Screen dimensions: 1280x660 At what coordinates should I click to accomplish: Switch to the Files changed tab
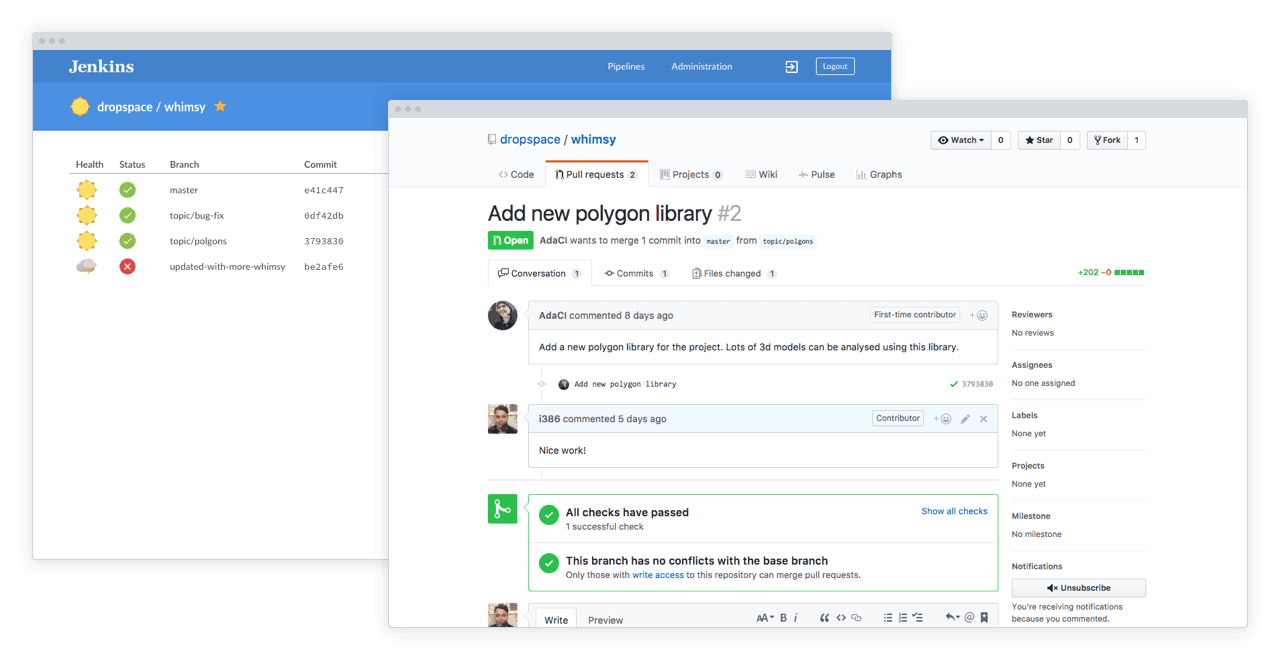734,272
